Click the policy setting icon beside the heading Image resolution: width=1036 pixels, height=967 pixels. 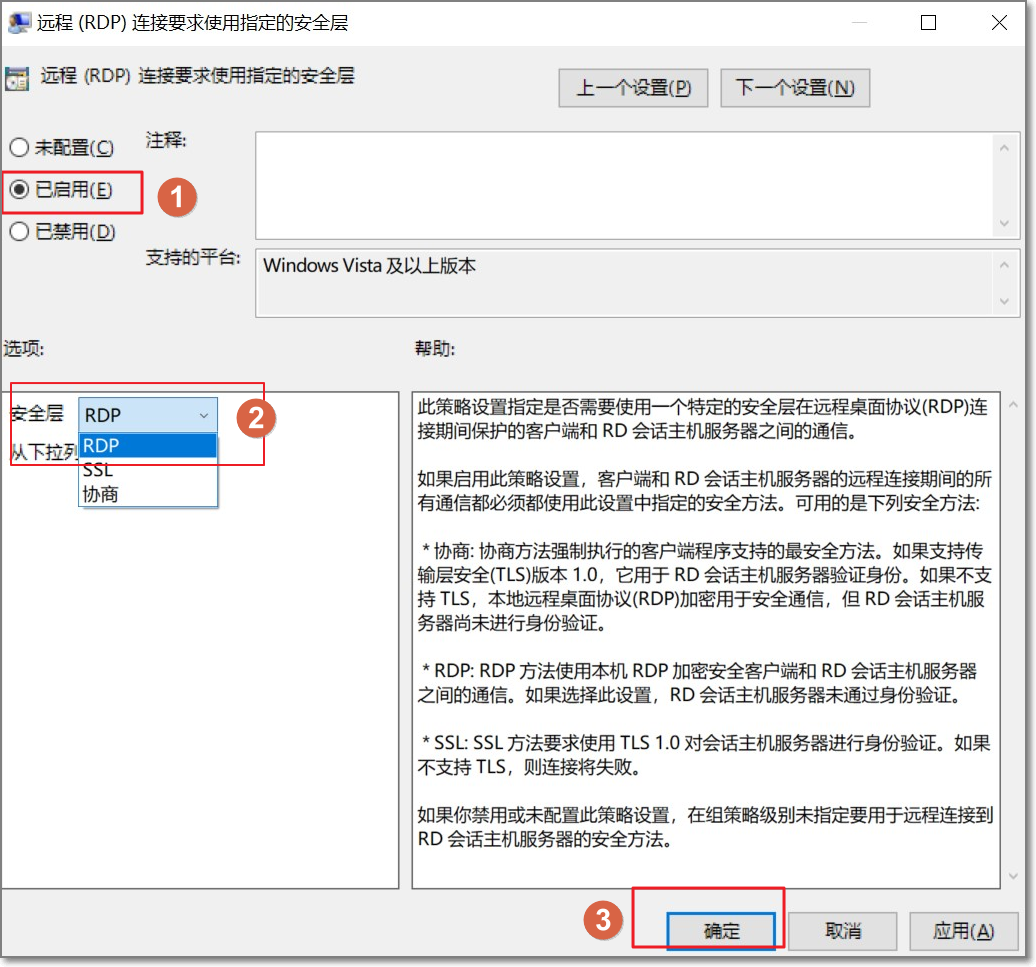[17, 79]
